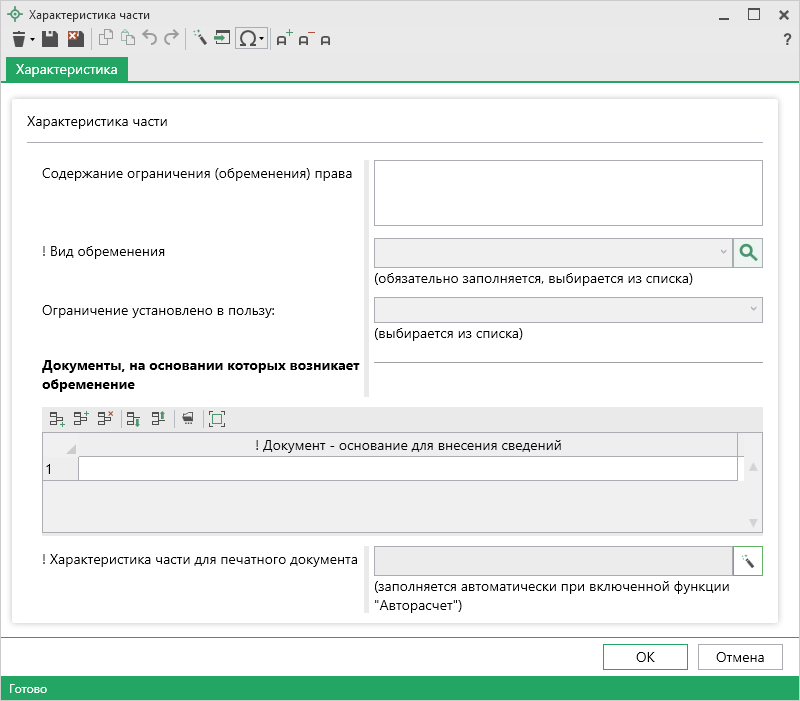Decrease font size with A- icon

pyautogui.click(x=305, y=39)
